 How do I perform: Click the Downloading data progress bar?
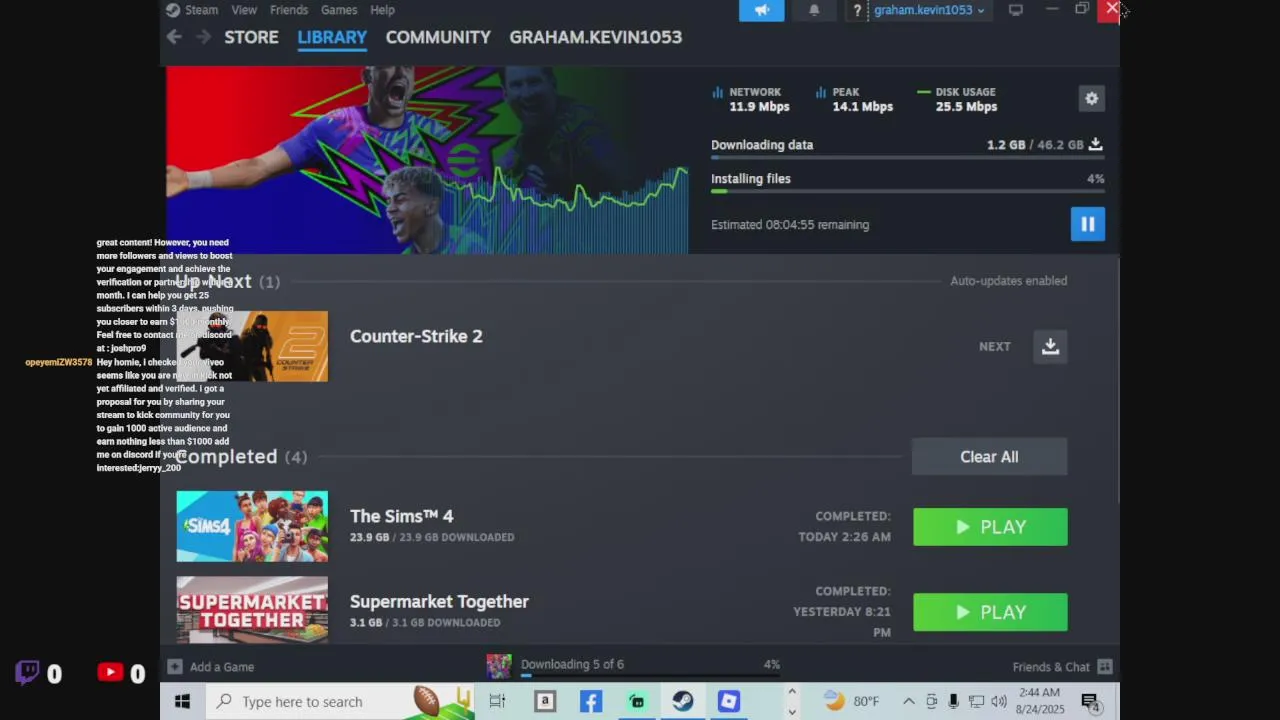(907, 157)
